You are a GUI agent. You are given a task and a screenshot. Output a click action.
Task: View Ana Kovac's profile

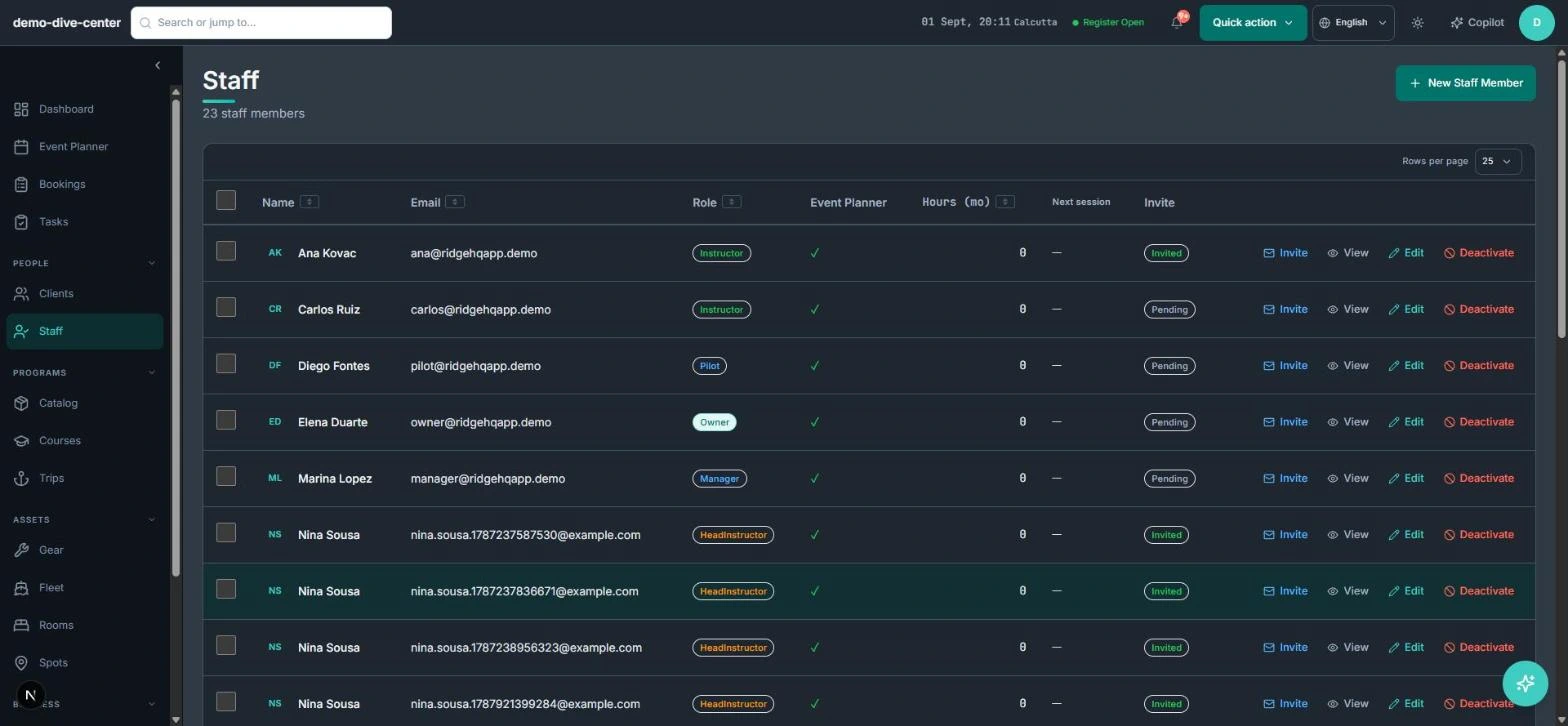click(x=1347, y=253)
